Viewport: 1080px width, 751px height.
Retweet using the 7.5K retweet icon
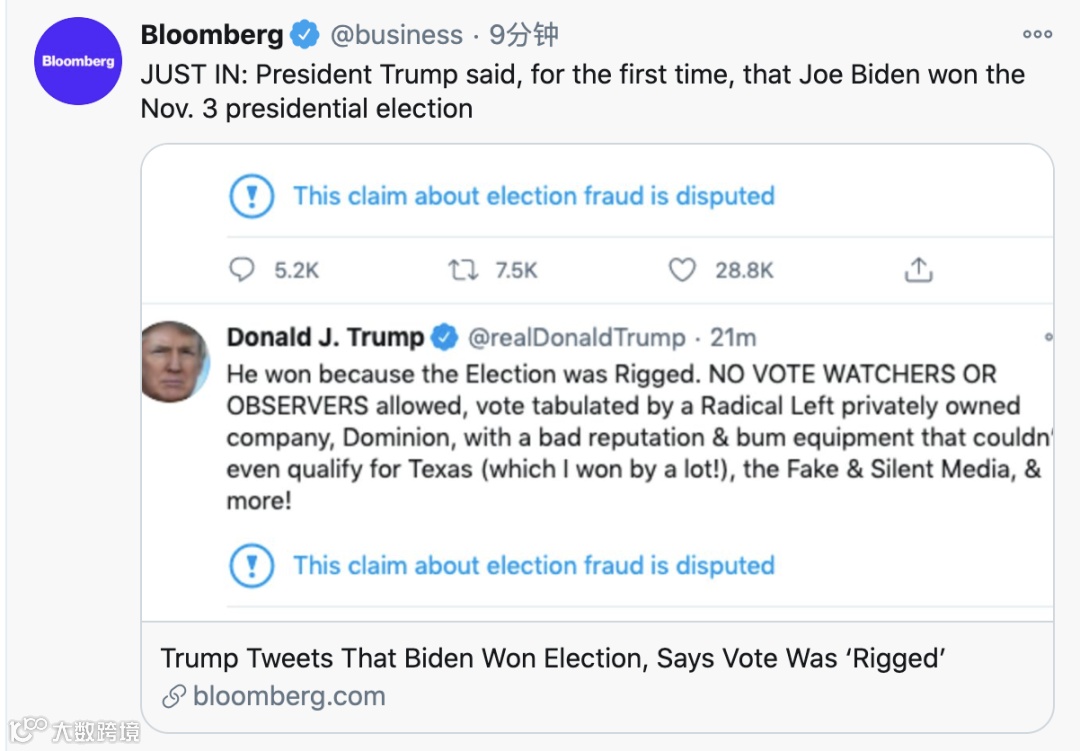pyautogui.click(x=463, y=270)
